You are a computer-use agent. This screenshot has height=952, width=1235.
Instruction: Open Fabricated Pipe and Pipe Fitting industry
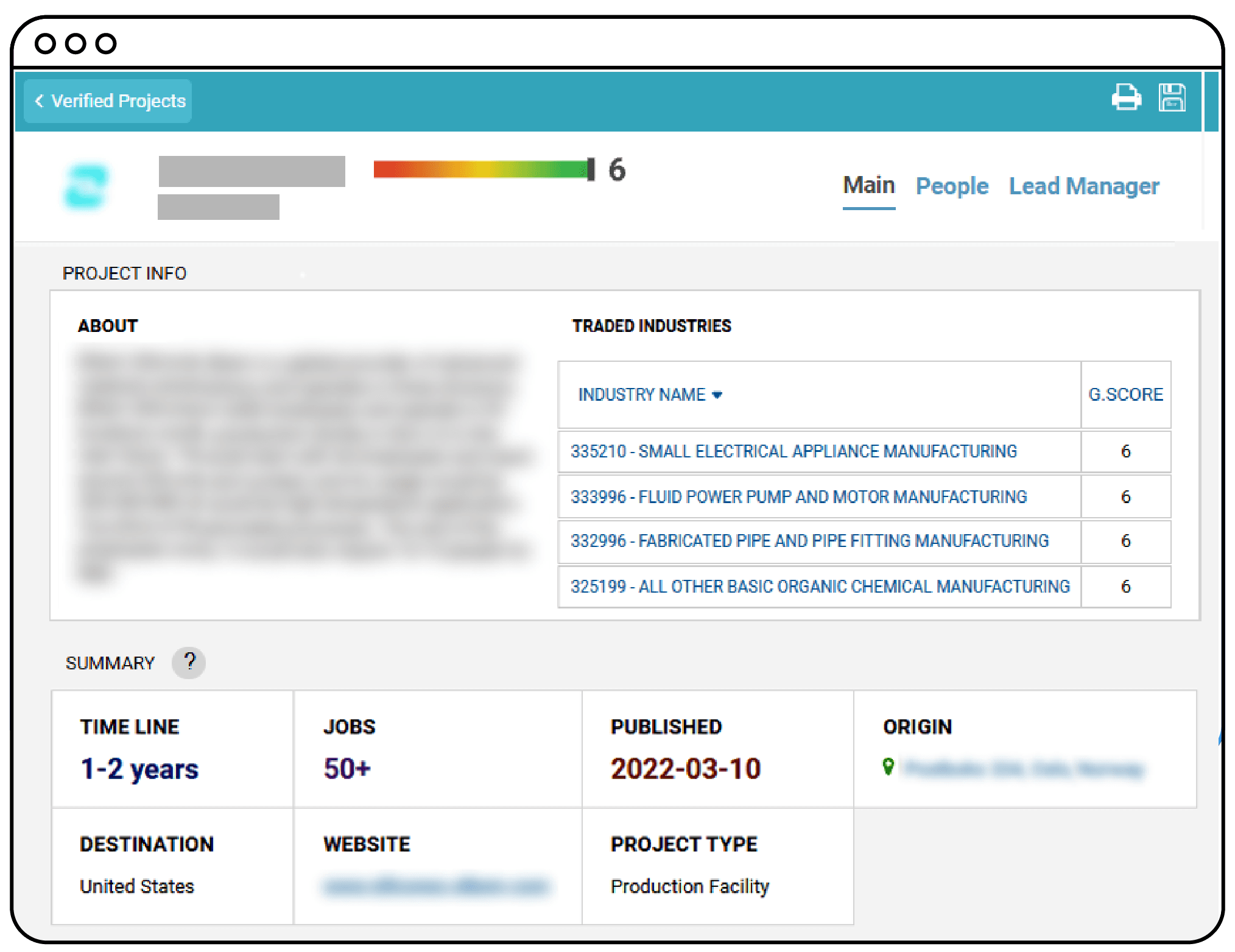pos(809,541)
